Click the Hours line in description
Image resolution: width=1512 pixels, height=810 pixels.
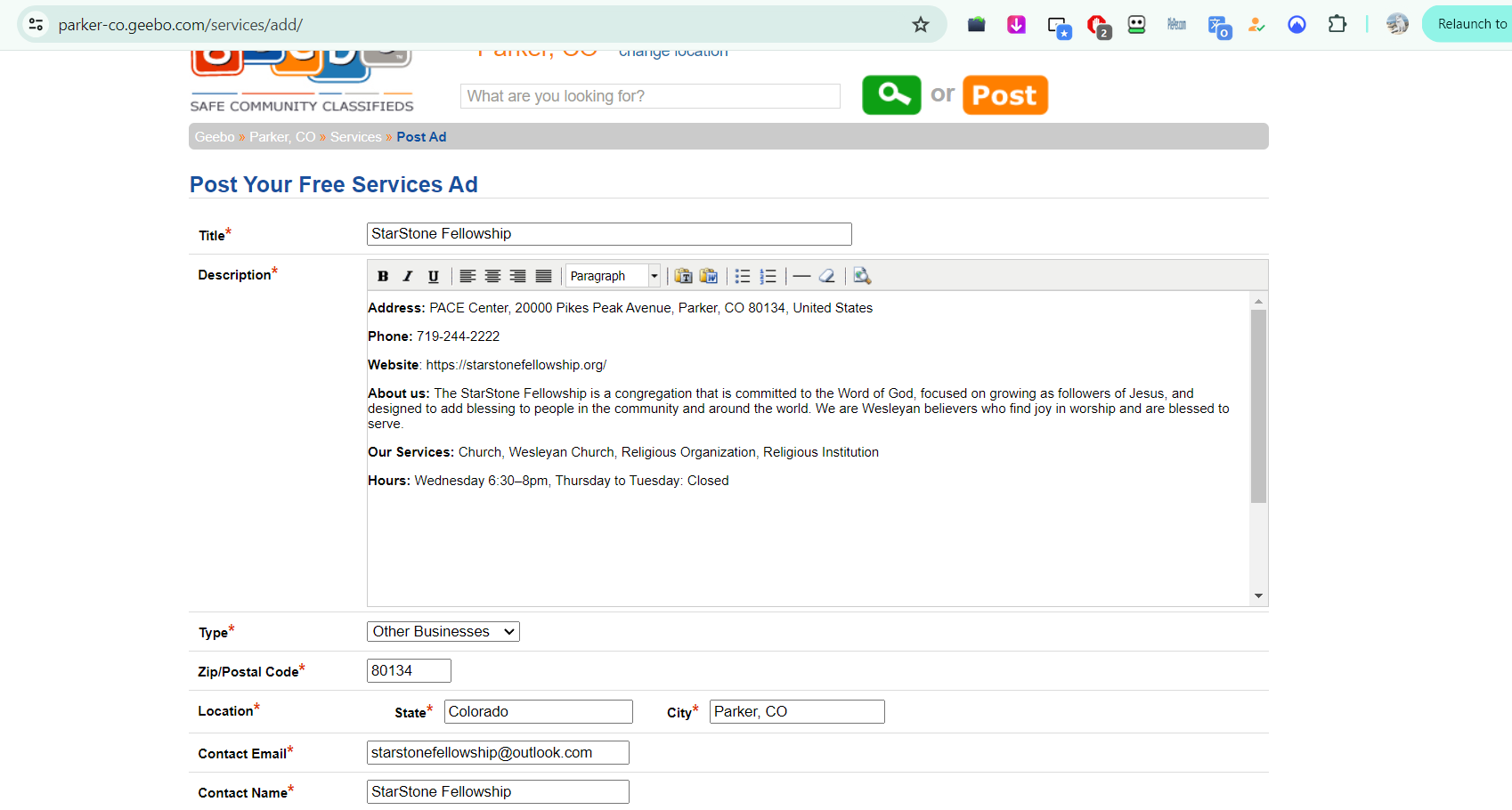coord(549,481)
